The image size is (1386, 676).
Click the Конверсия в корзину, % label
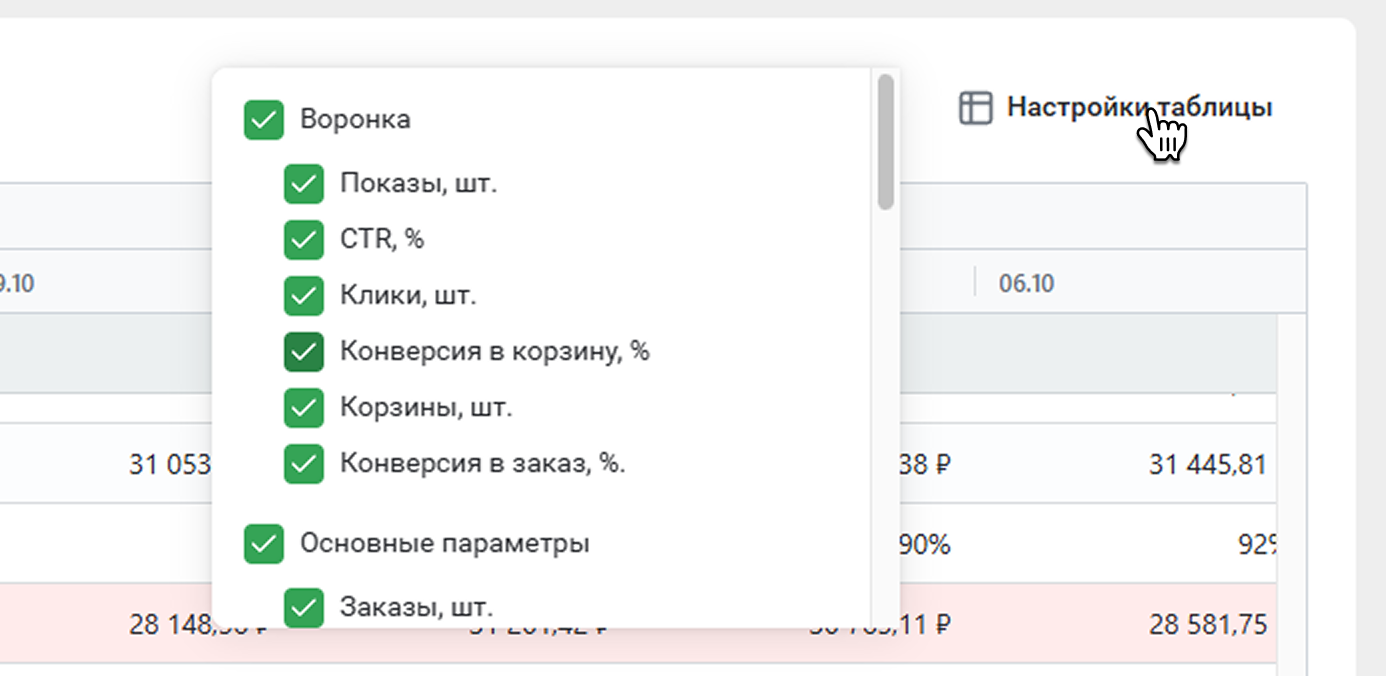coord(494,352)
